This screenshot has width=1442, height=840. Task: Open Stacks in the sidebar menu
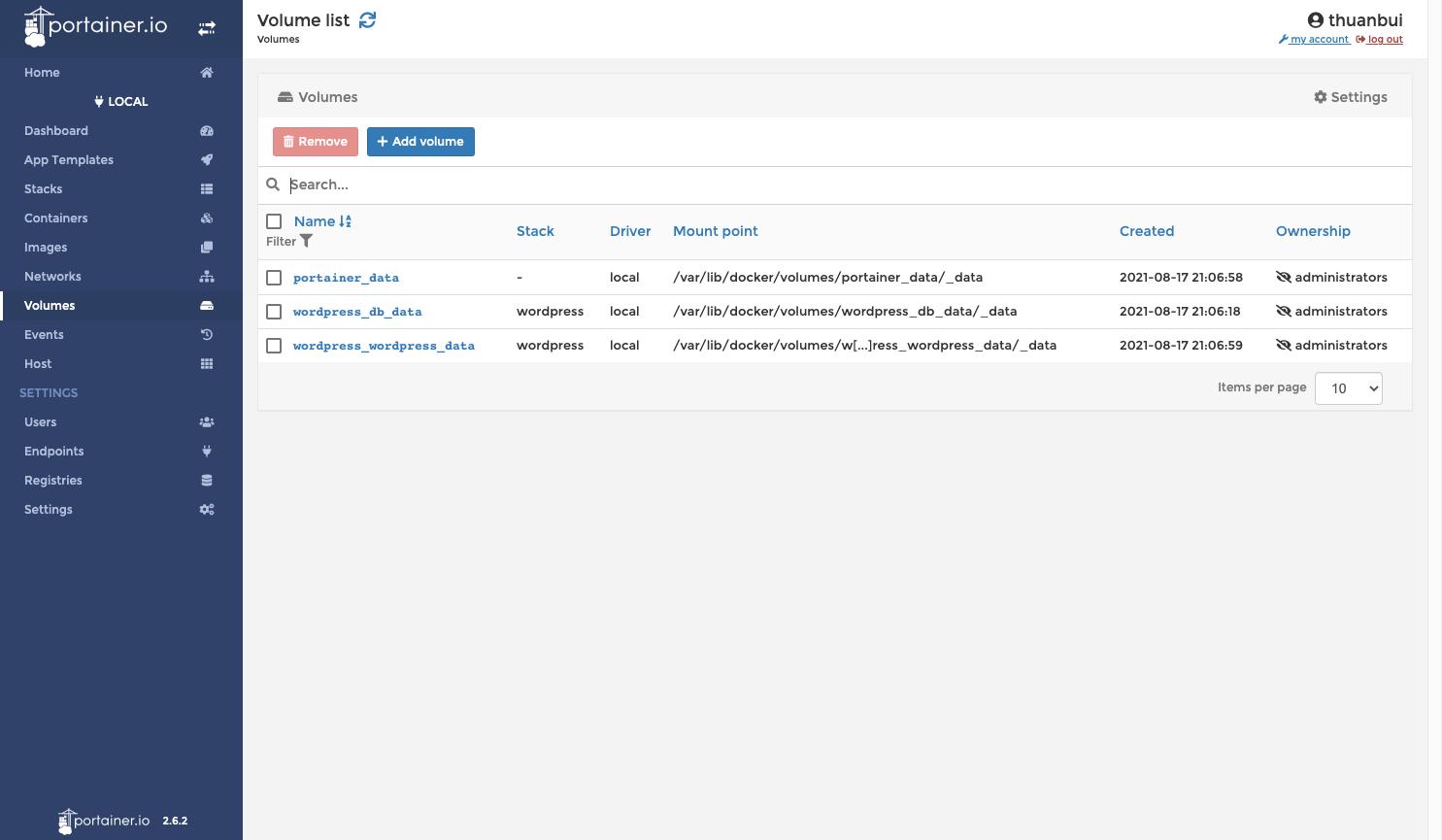point(44,189)
